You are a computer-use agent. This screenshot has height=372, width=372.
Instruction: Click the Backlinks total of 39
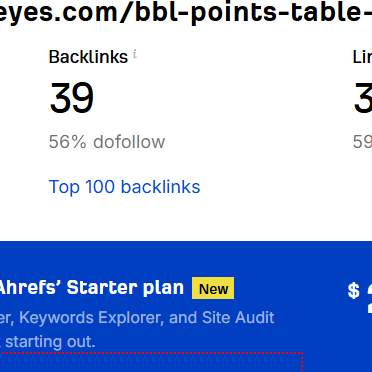(72, 98)
